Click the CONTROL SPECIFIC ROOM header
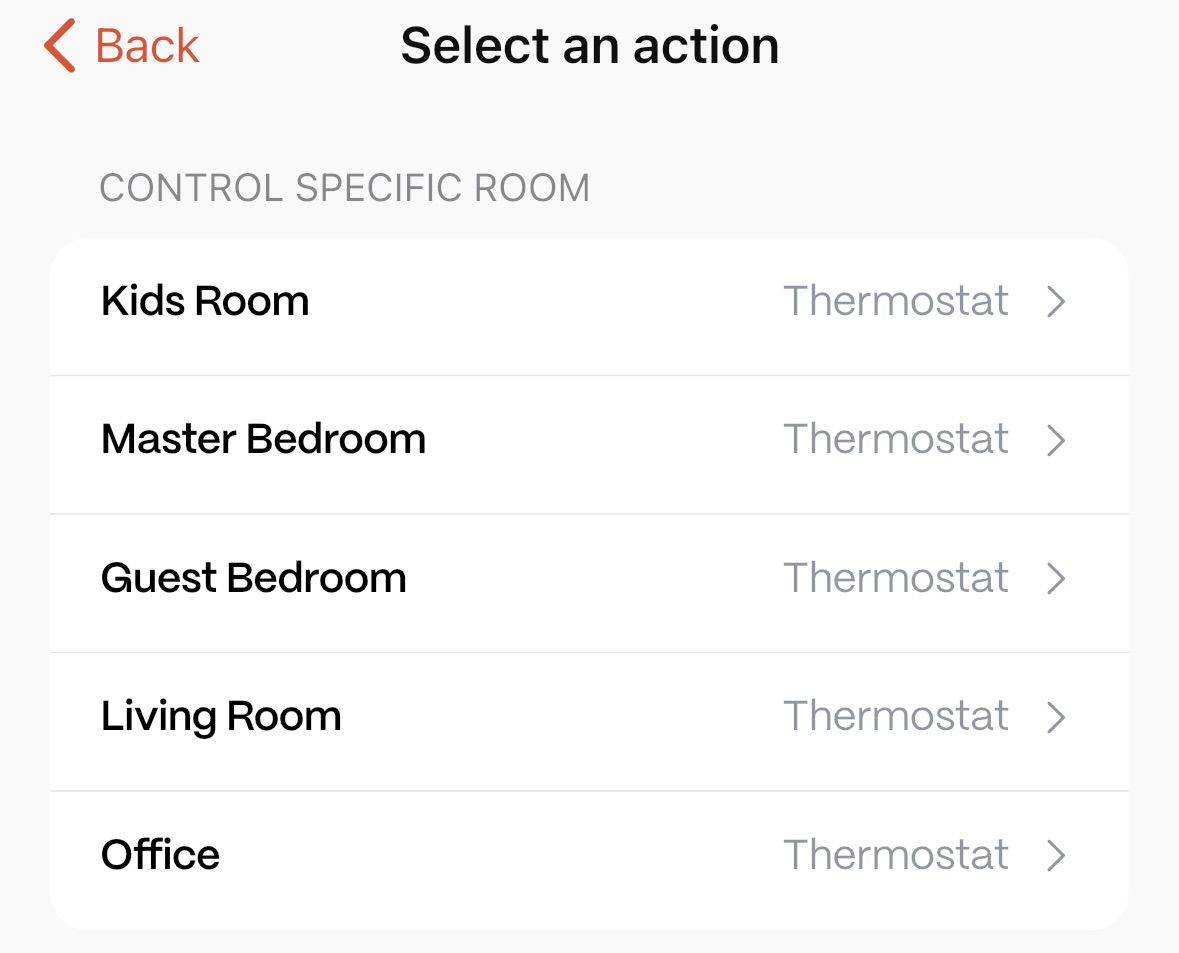Viewport: 1179px width, 953px height. click(x=344, y=188)
